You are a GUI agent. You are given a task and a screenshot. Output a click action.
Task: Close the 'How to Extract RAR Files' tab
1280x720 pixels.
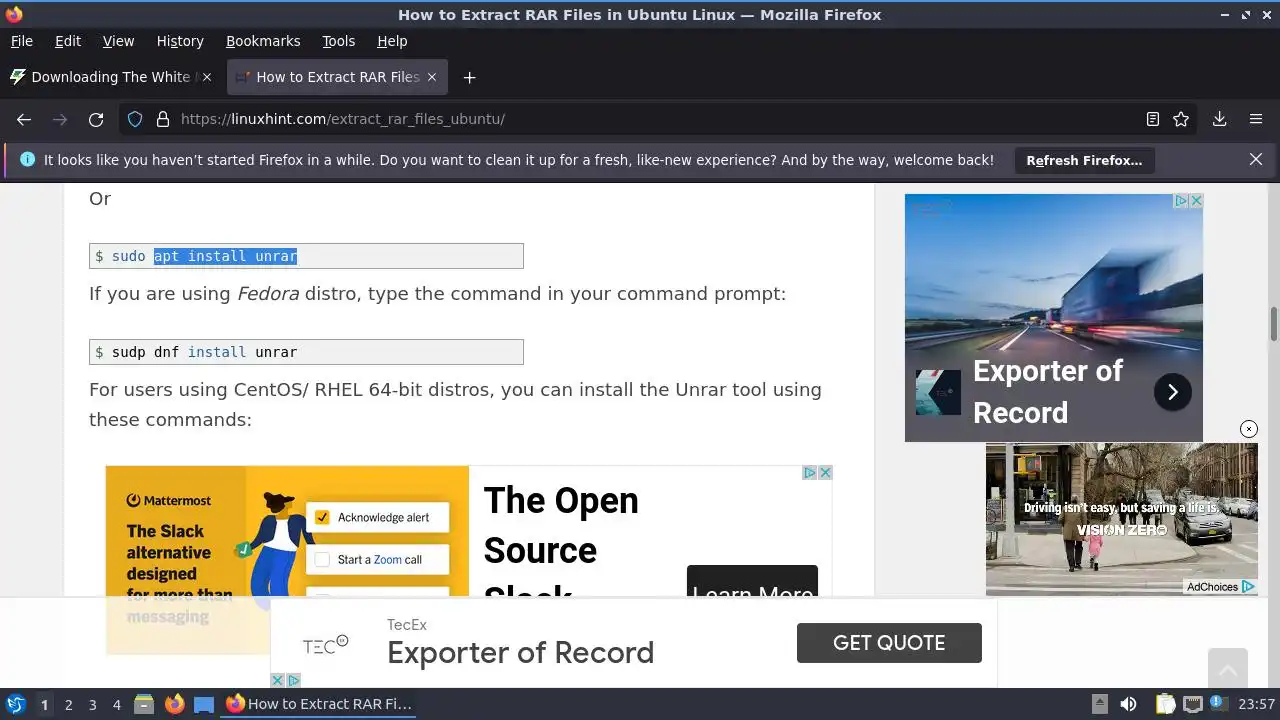click(x=432, y=77)
